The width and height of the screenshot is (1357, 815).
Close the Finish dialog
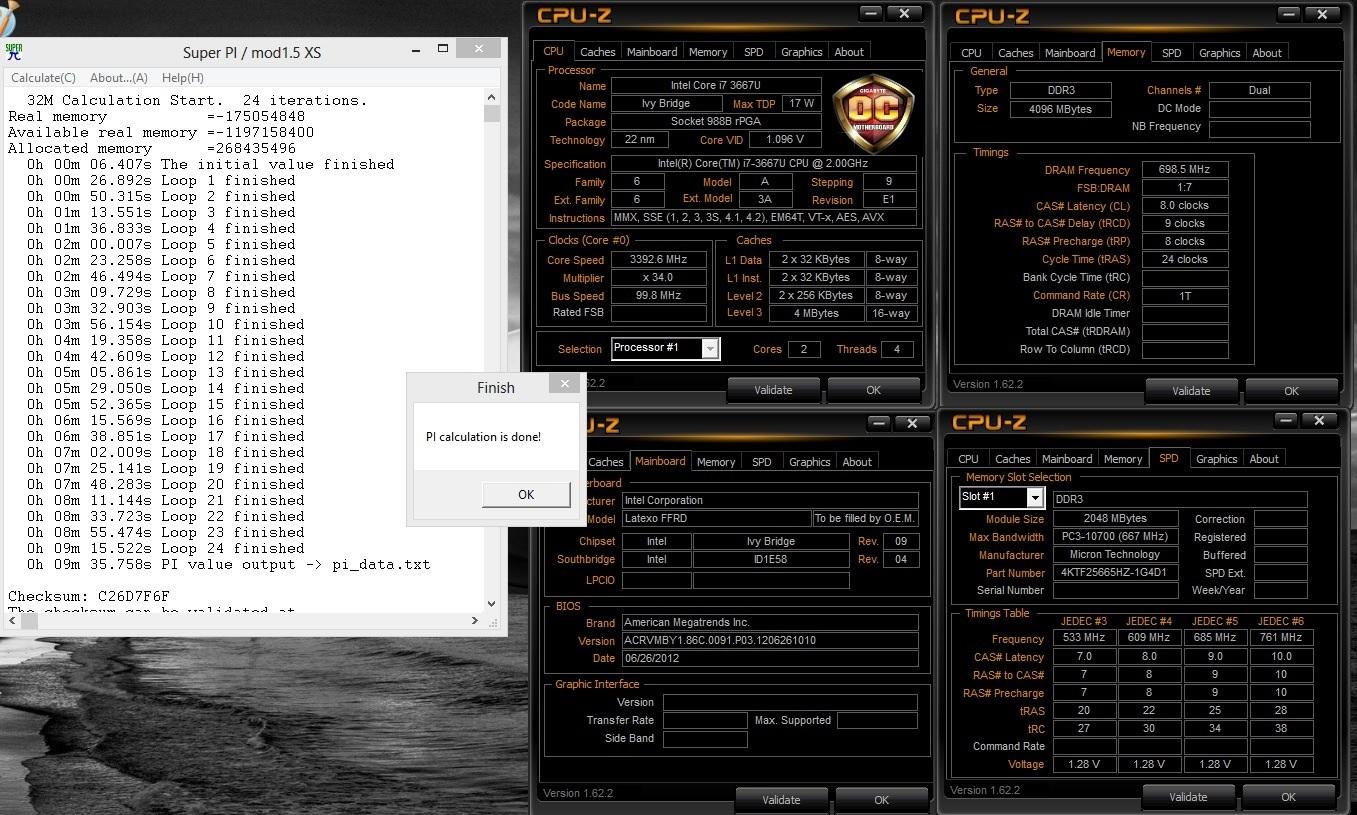[565, 384]
